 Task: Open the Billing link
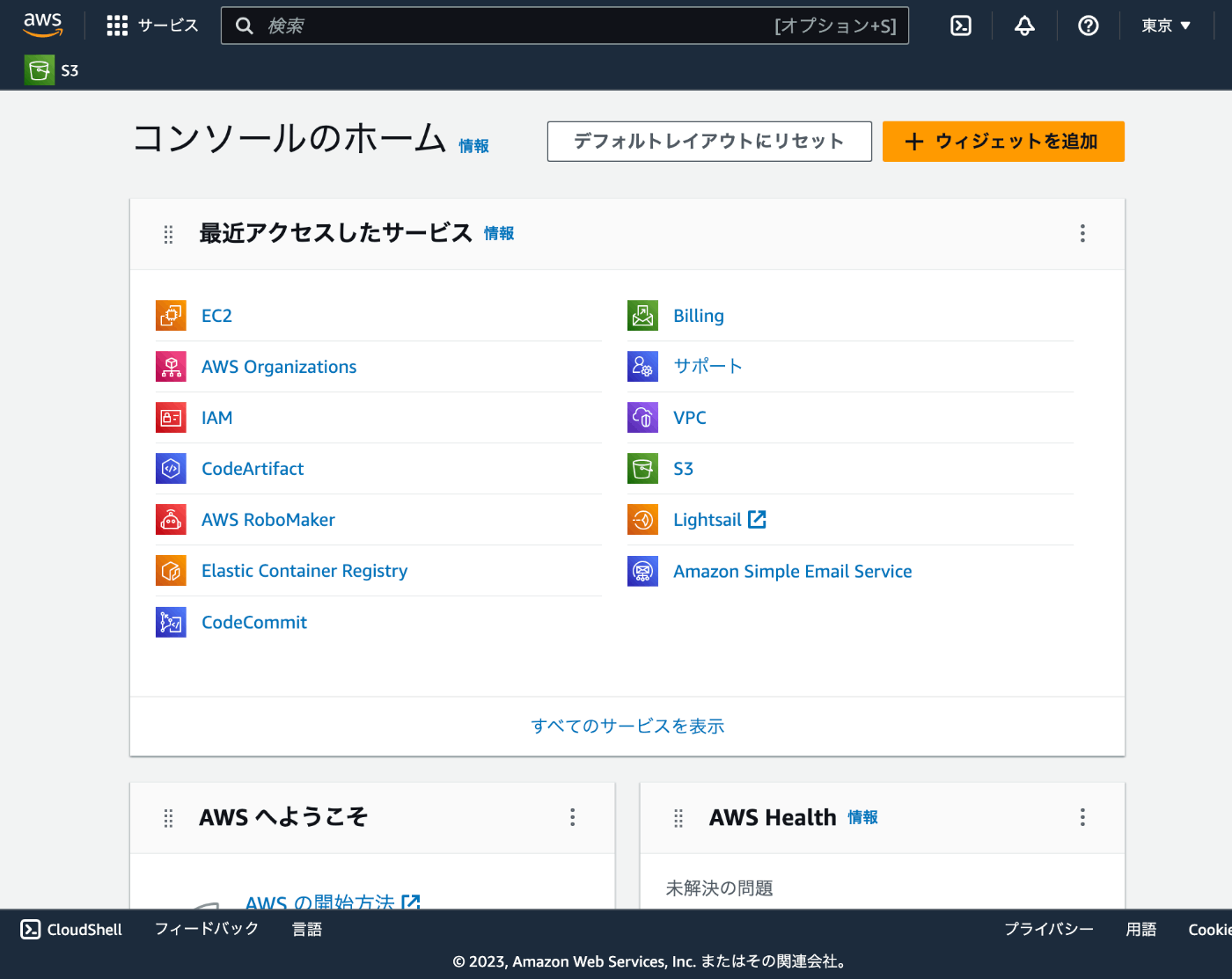(699, 316)
